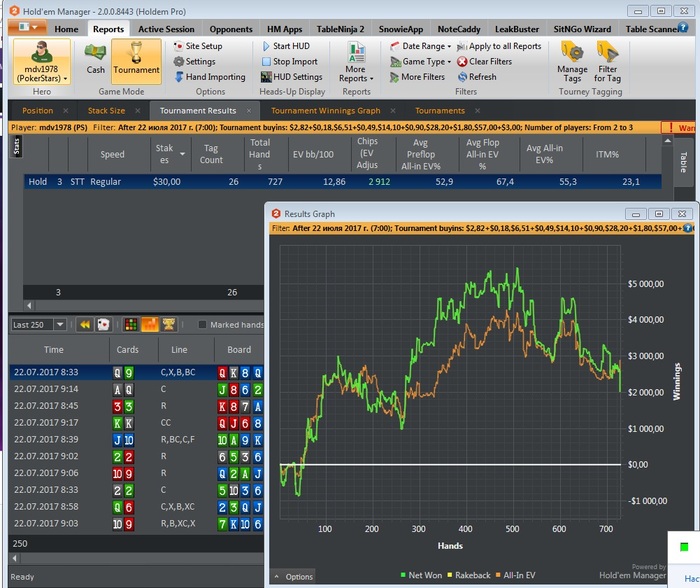Close the Stack Size report tab
Screen dimensions: 700x588
pos(138,111)
